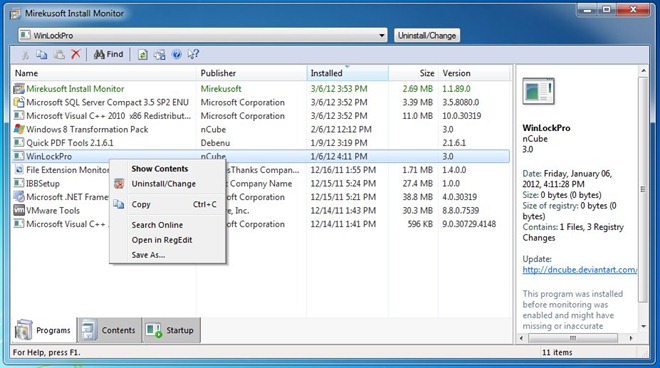Select Quick PDF Tools 2.1.6.1 row
This screenshot has width=660, height=368.
coord(261,143)
